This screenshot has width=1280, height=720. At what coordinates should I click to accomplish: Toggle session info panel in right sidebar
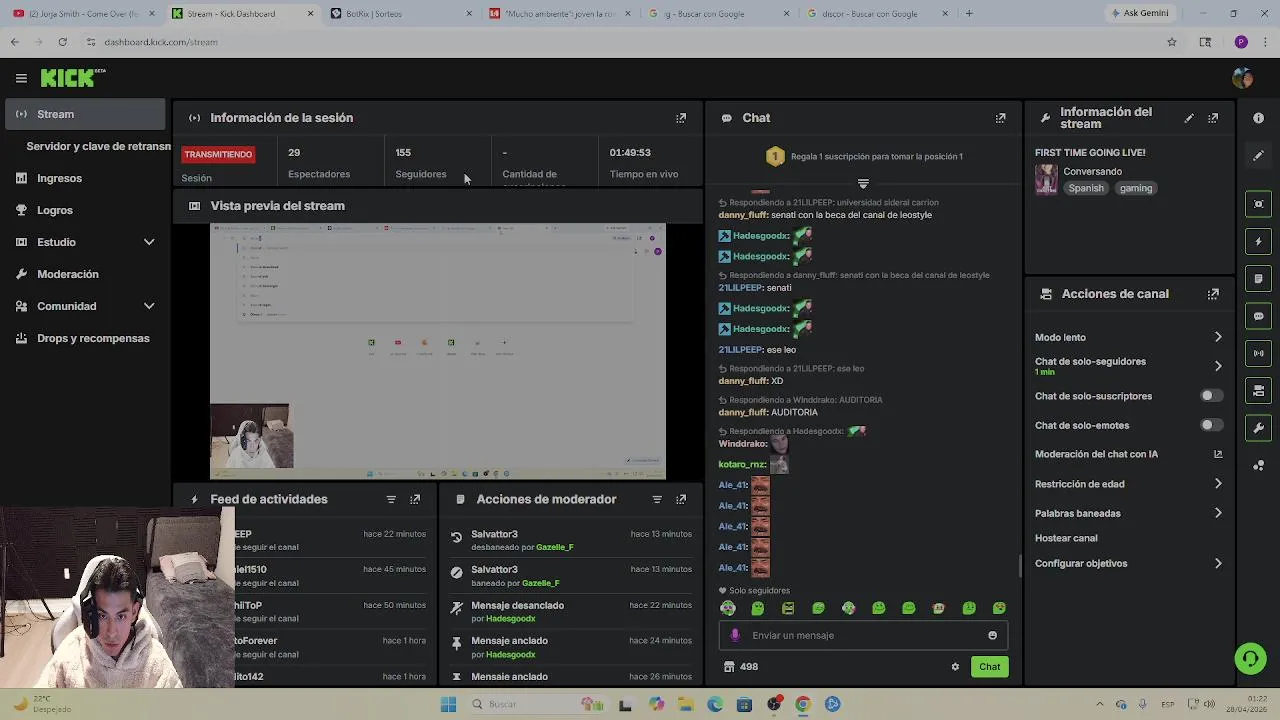pos(1258,353)
